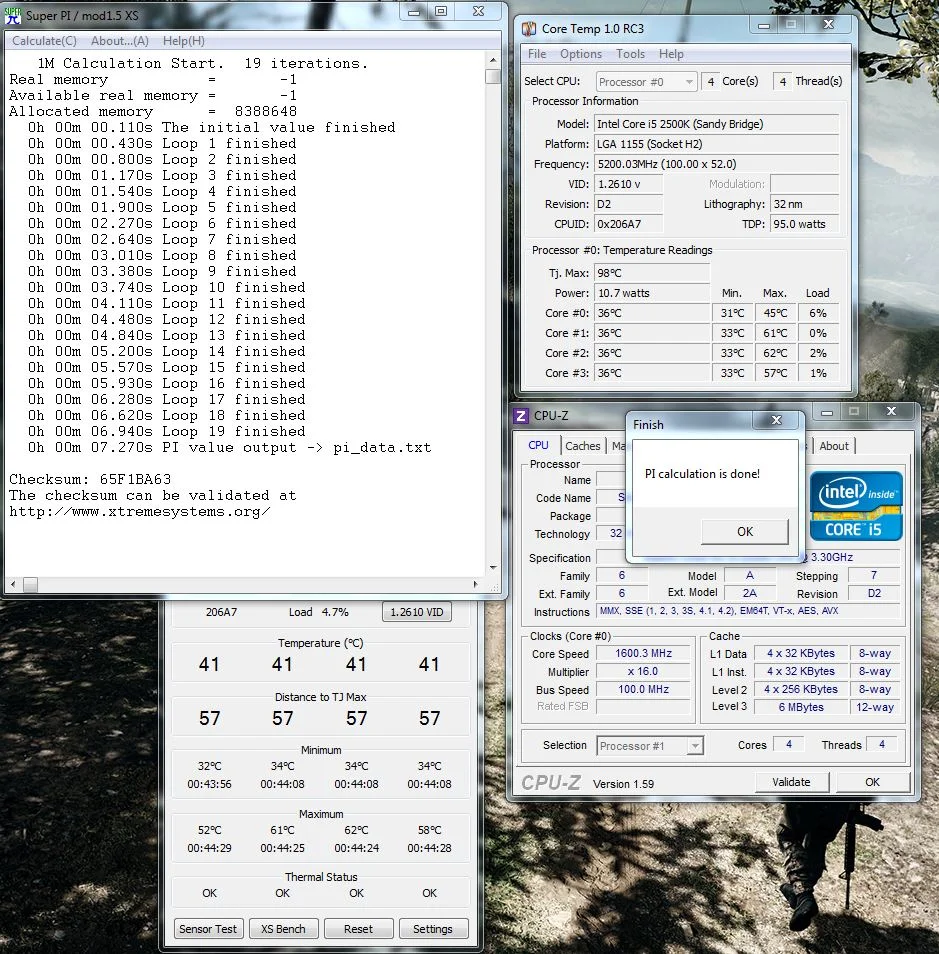Viewport: 939px width, 954px height.
Task: Minimize the Core Temp window
Action: coord(764,25)
